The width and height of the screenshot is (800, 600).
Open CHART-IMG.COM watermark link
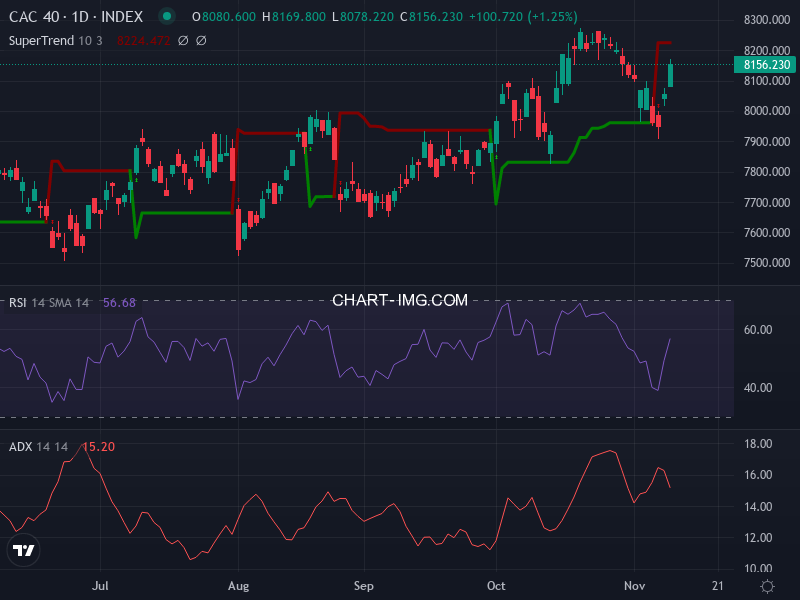tap(400, 299)
